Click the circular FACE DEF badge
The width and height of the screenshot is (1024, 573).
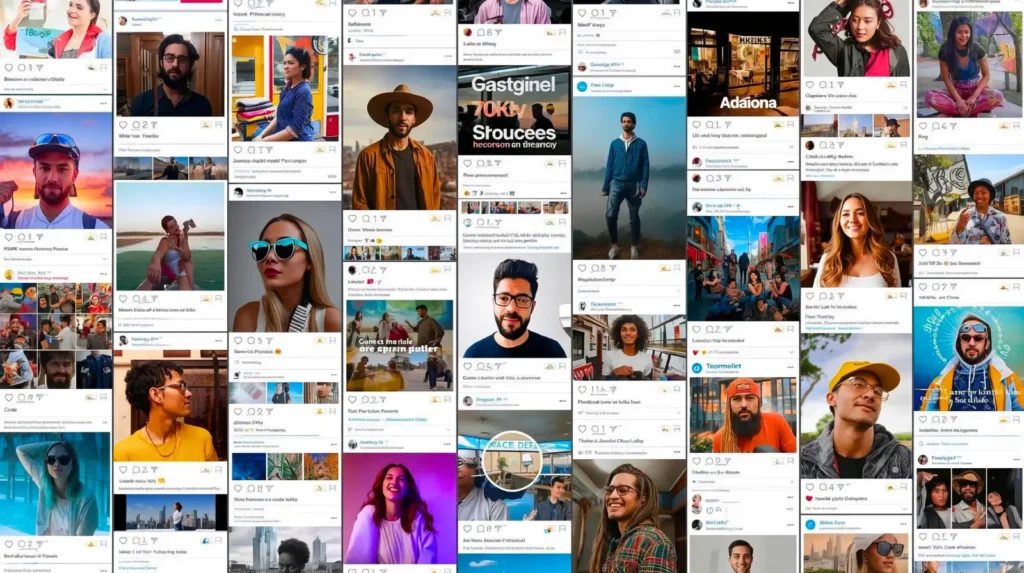coord(511,460)
